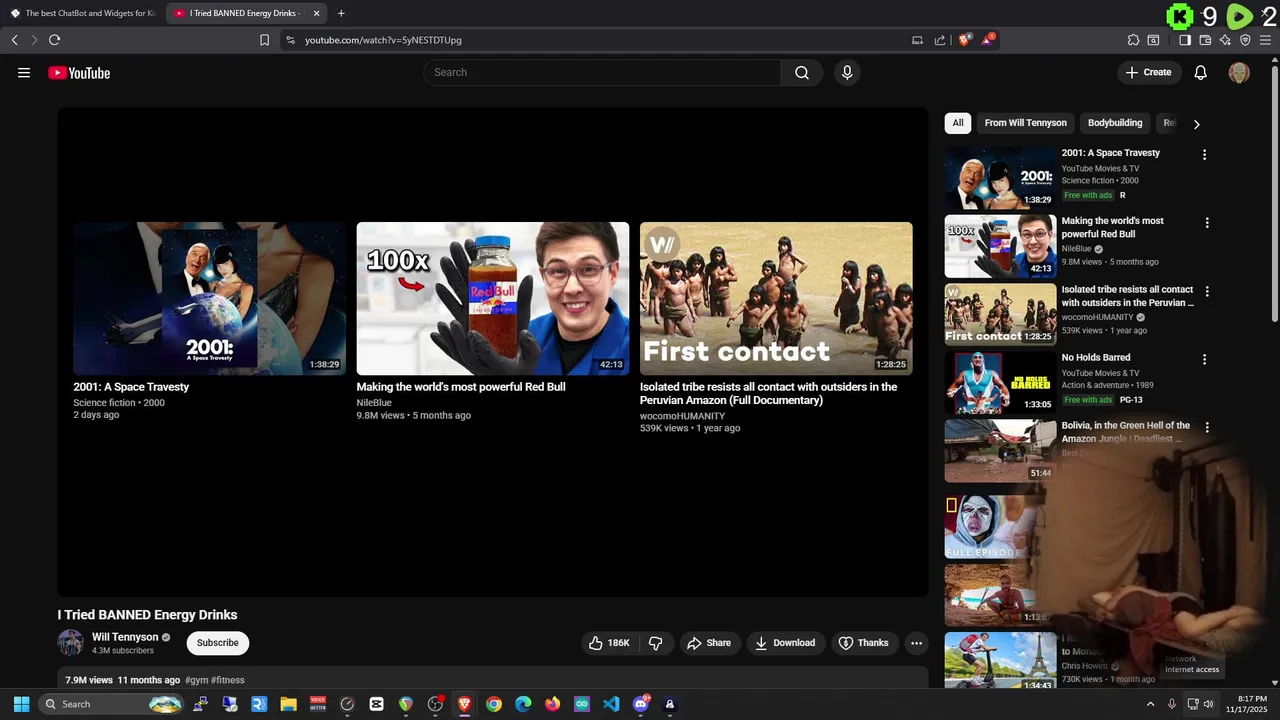Like the video with thumbs up
This screenshot has width=1280, height=720.
click(609, 643)
